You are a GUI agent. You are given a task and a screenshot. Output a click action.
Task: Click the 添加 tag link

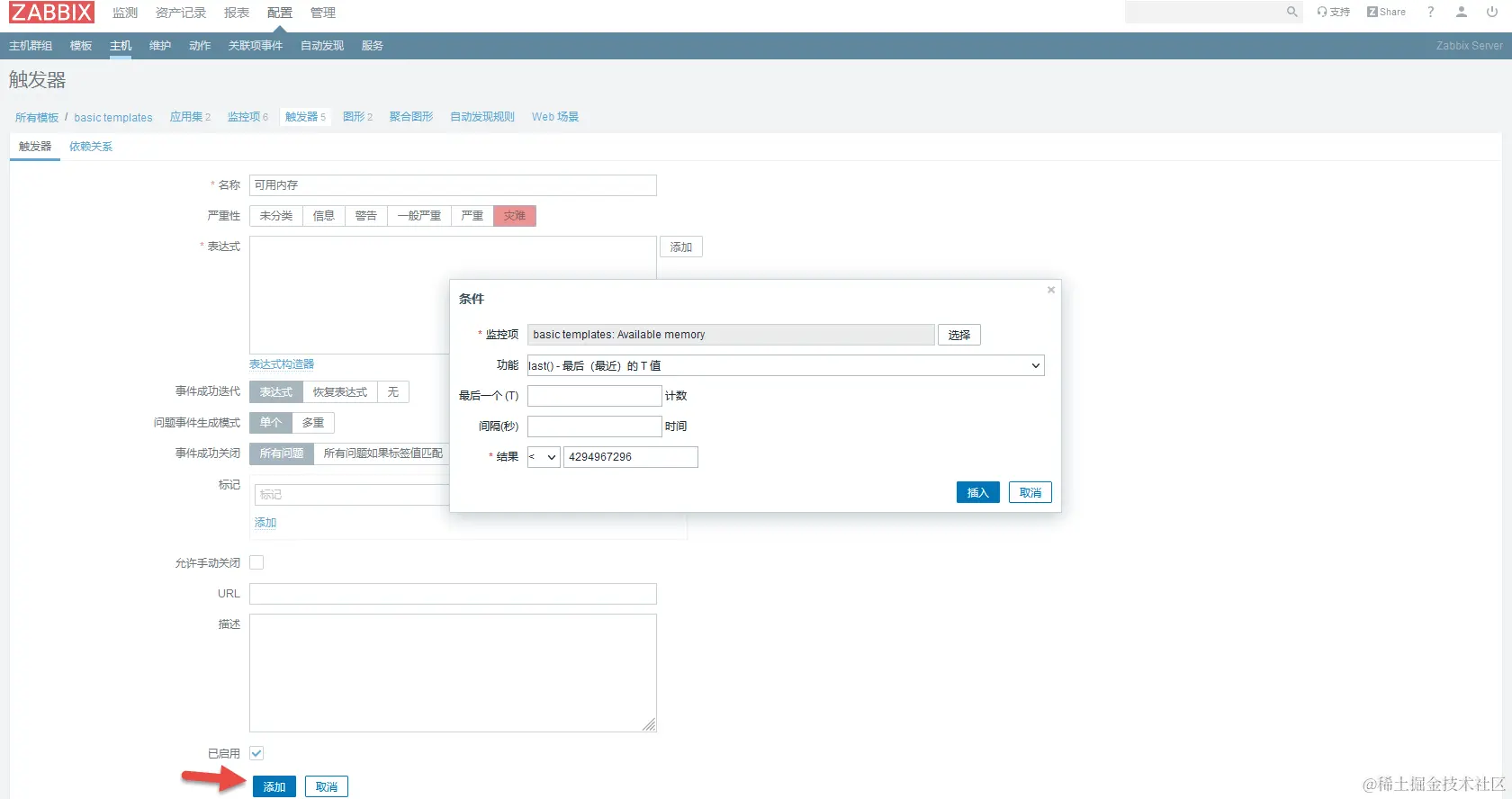(265, 523)
